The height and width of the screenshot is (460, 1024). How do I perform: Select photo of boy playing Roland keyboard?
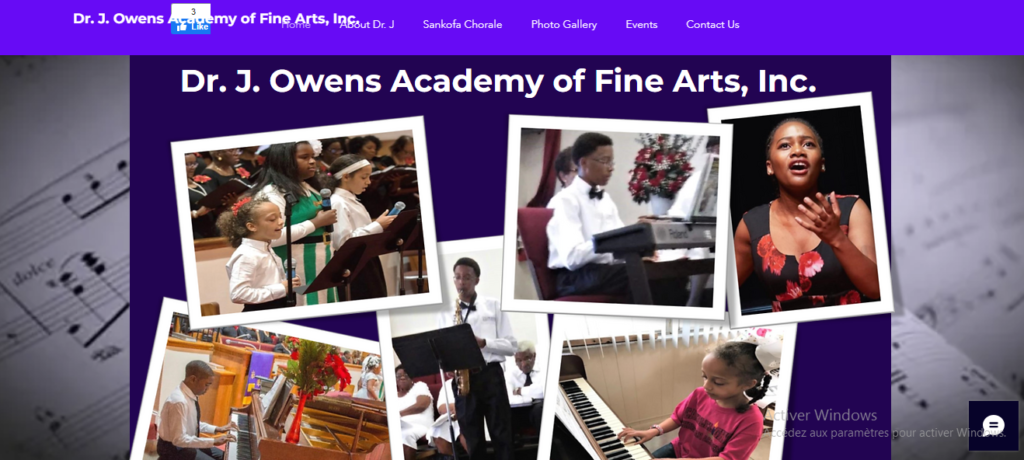pos(616,217)
